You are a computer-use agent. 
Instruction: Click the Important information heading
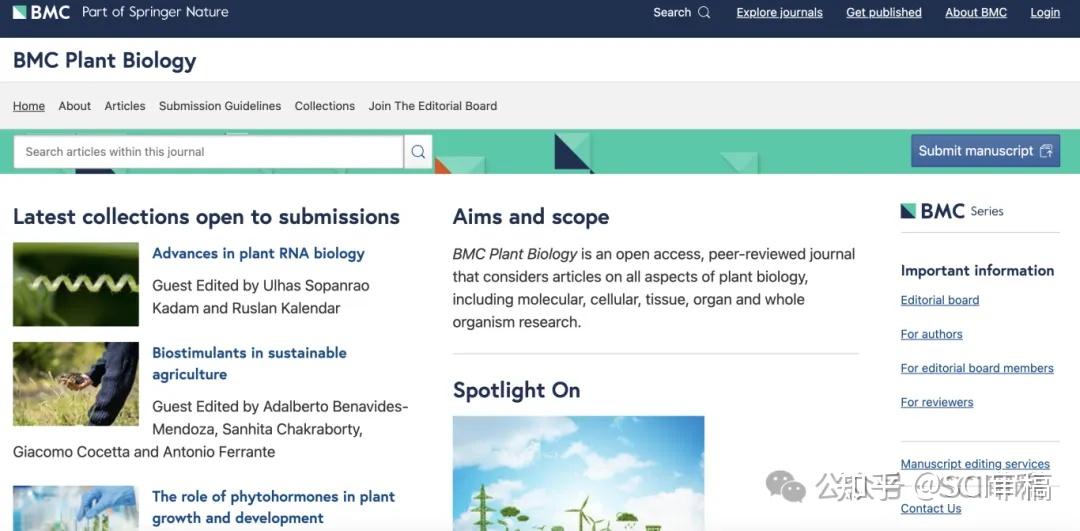(977, 271)
